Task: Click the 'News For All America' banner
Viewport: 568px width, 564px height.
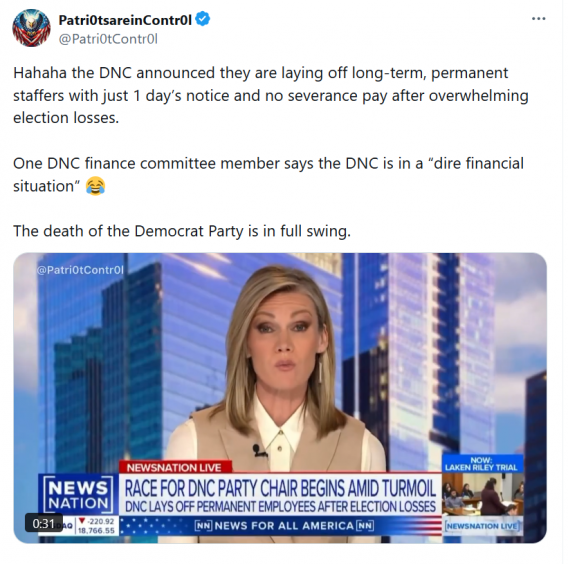Action: [284, 526]
